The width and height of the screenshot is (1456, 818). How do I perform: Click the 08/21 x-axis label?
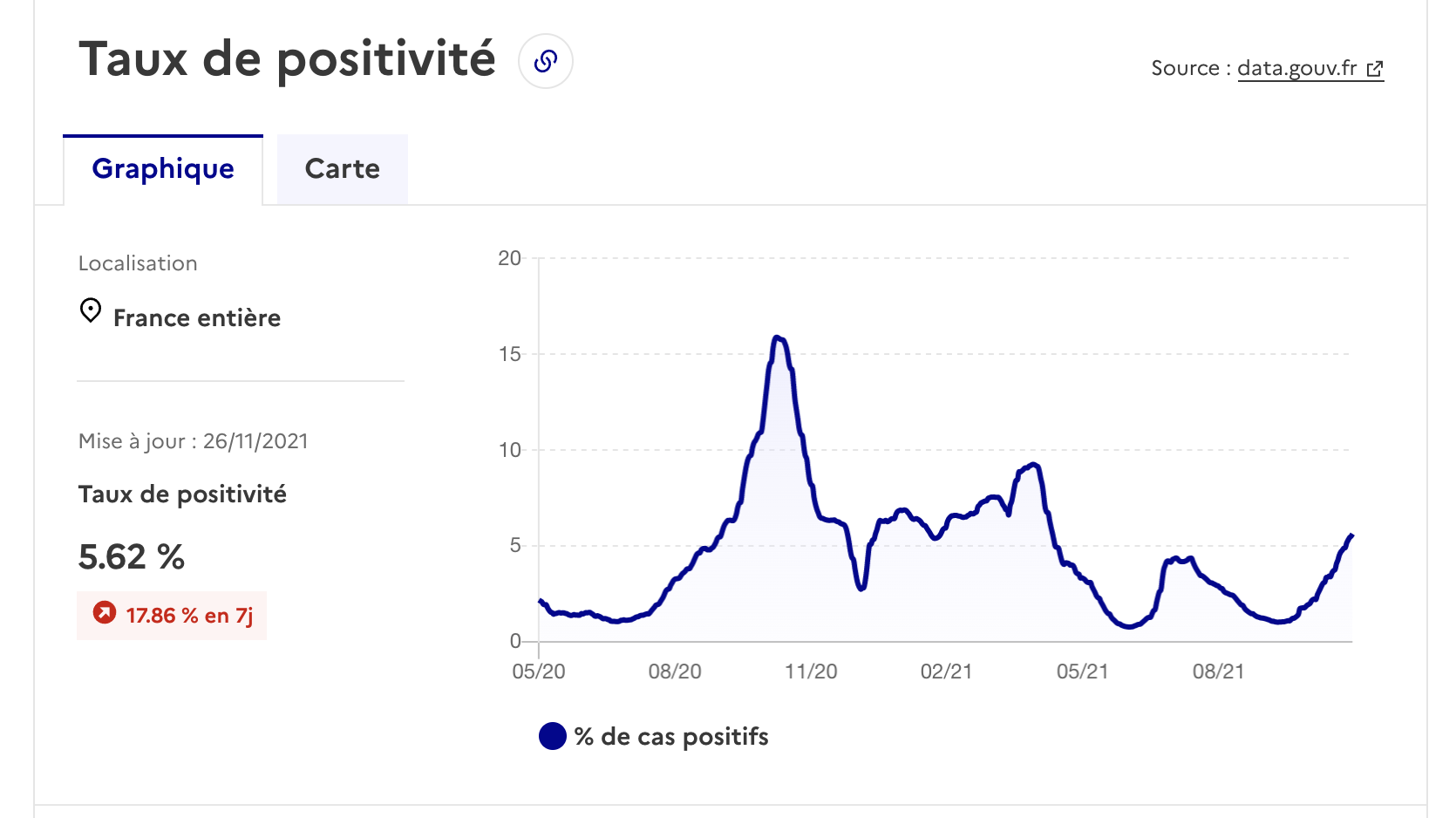(1218, 671)
